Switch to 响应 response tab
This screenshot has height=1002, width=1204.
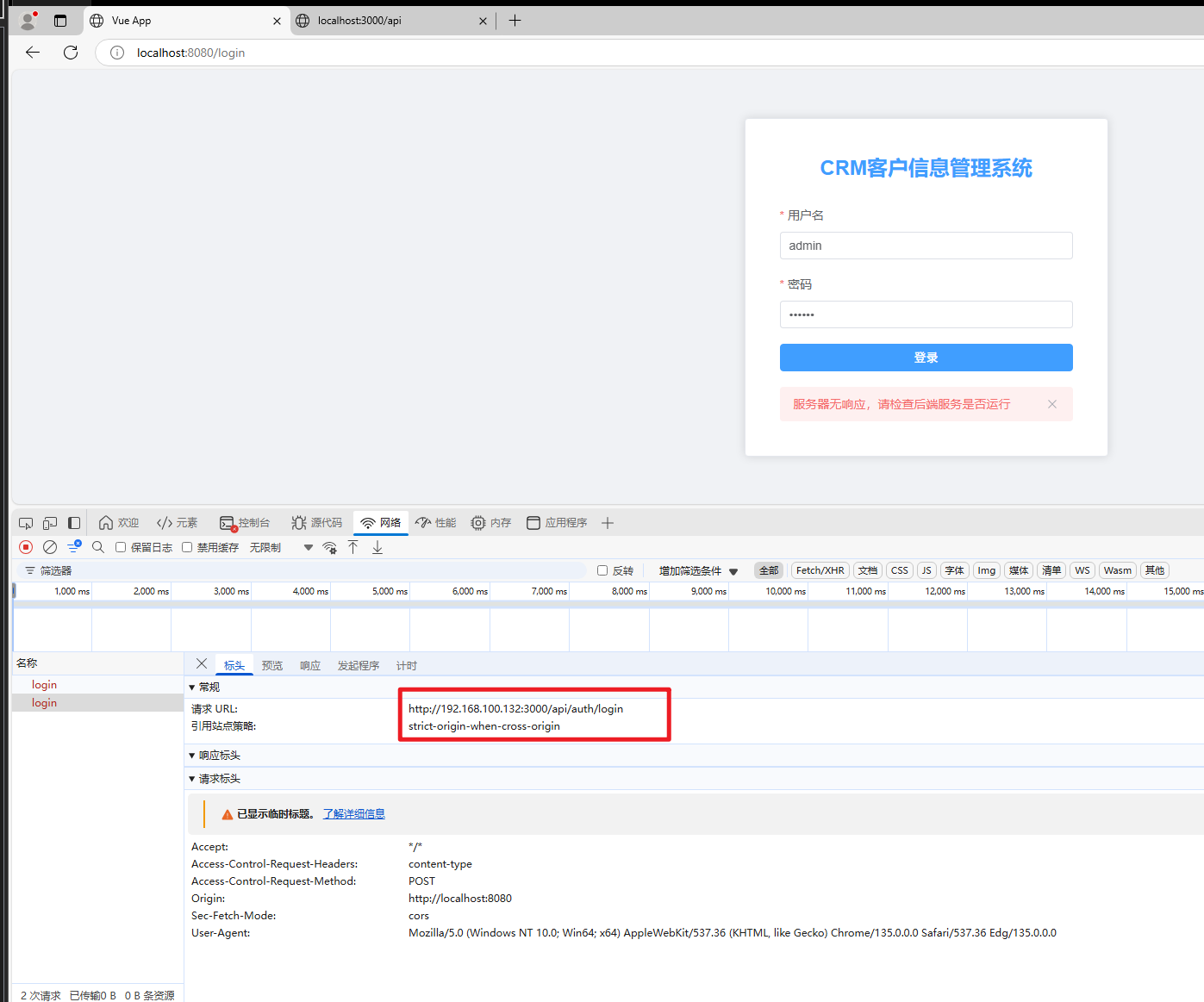pyautogui.click(x=310, y=665)
